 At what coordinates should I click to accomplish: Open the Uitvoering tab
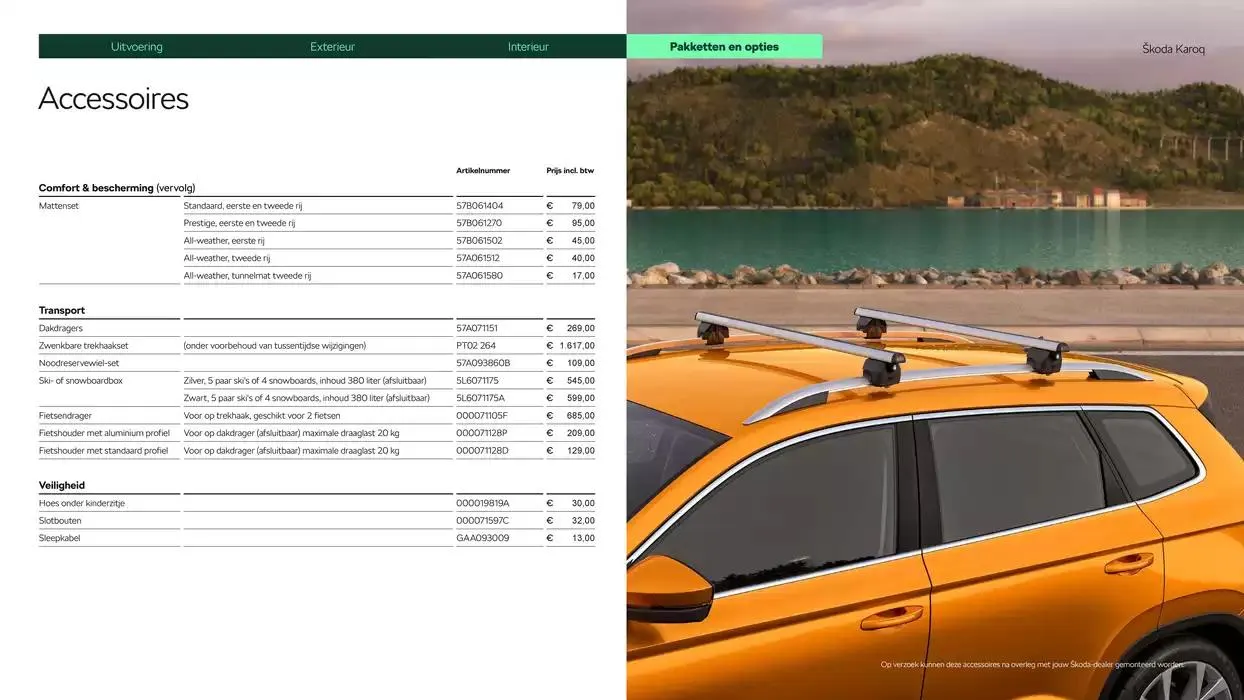[137, 47]
